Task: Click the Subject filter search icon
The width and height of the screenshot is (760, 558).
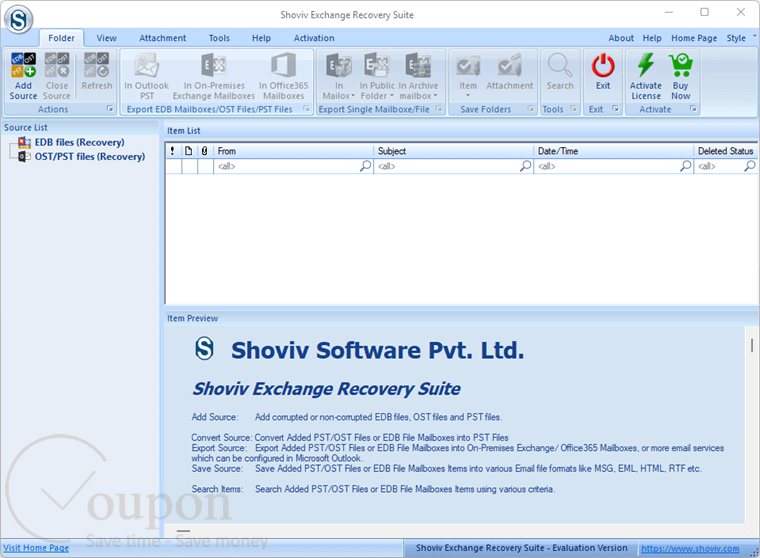Action: (526, 166)
